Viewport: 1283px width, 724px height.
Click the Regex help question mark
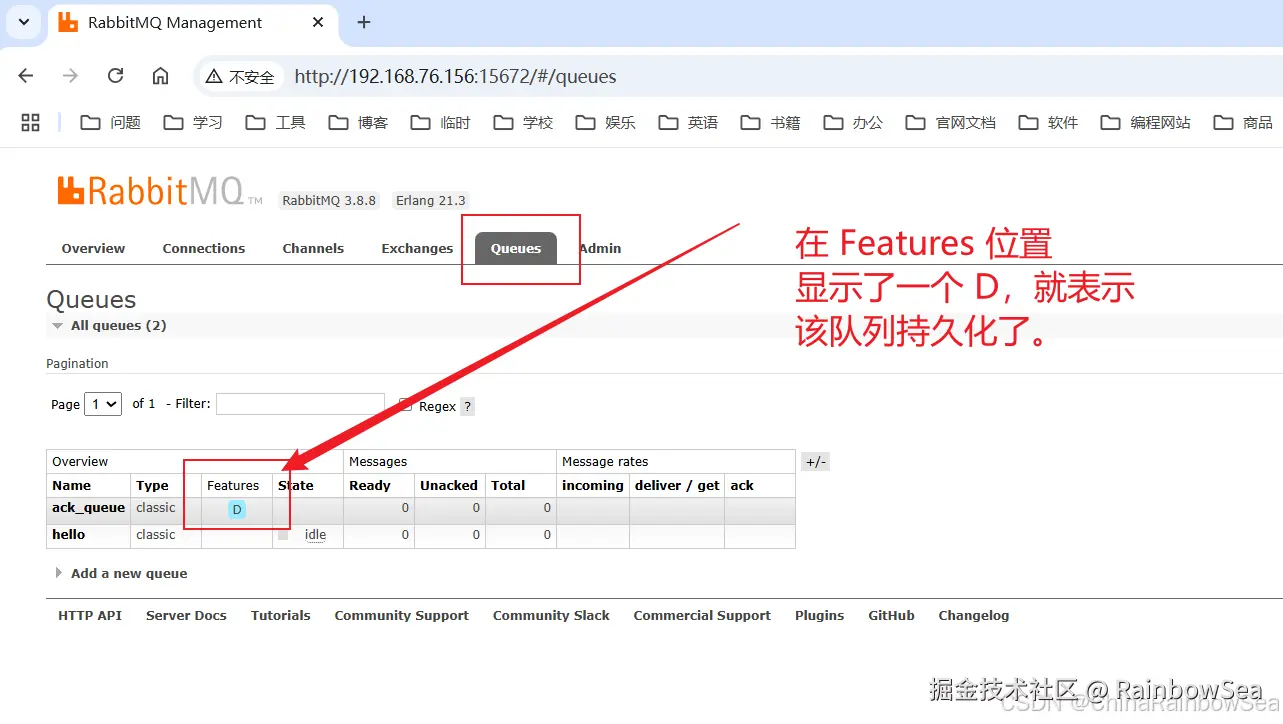click(467, 406)
